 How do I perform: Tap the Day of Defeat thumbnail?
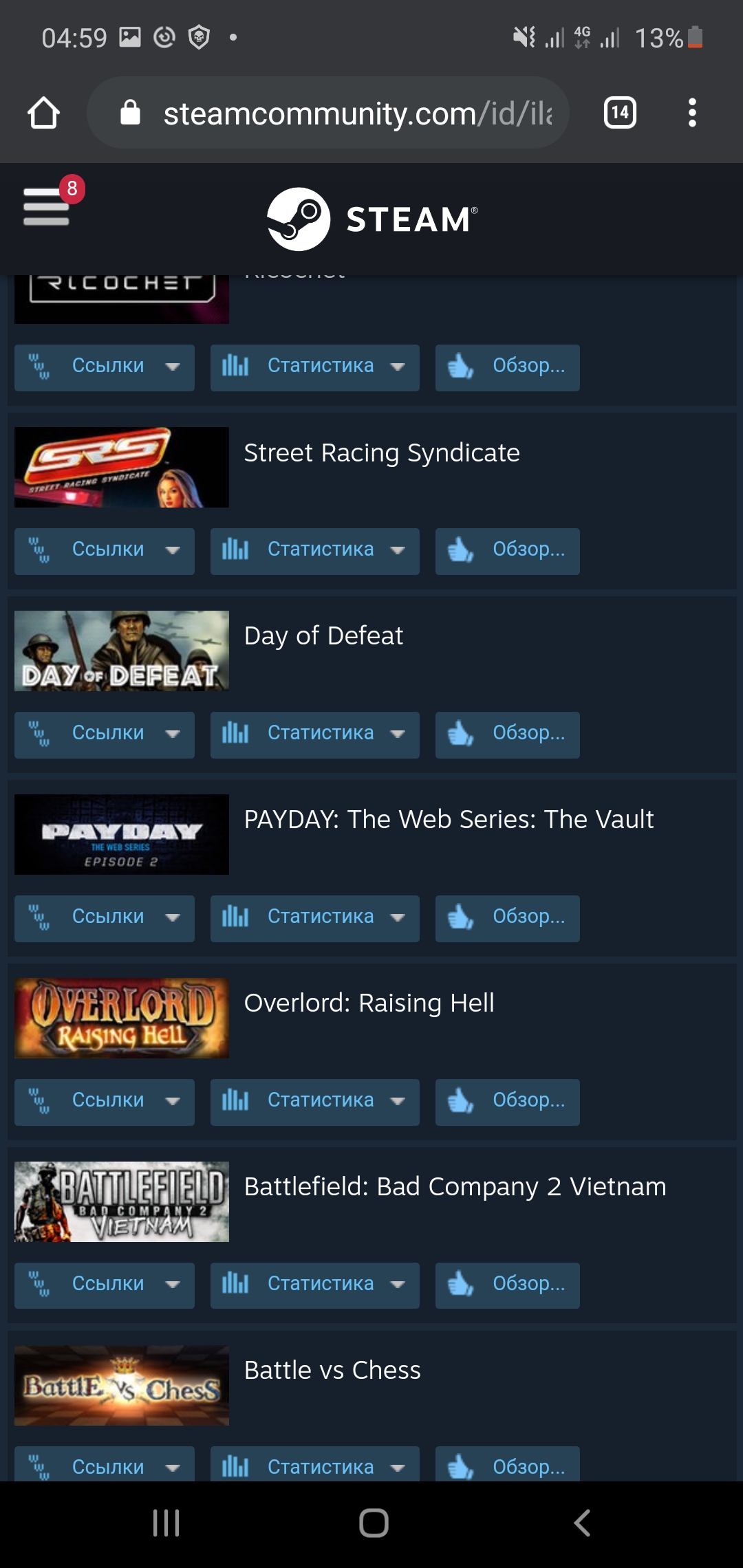122,651
